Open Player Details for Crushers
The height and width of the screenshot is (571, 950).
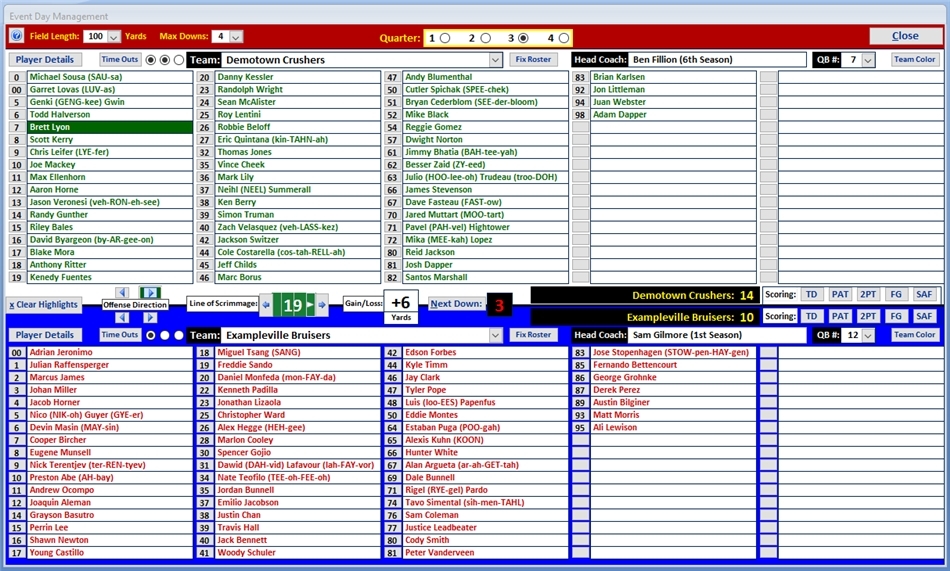45,59
